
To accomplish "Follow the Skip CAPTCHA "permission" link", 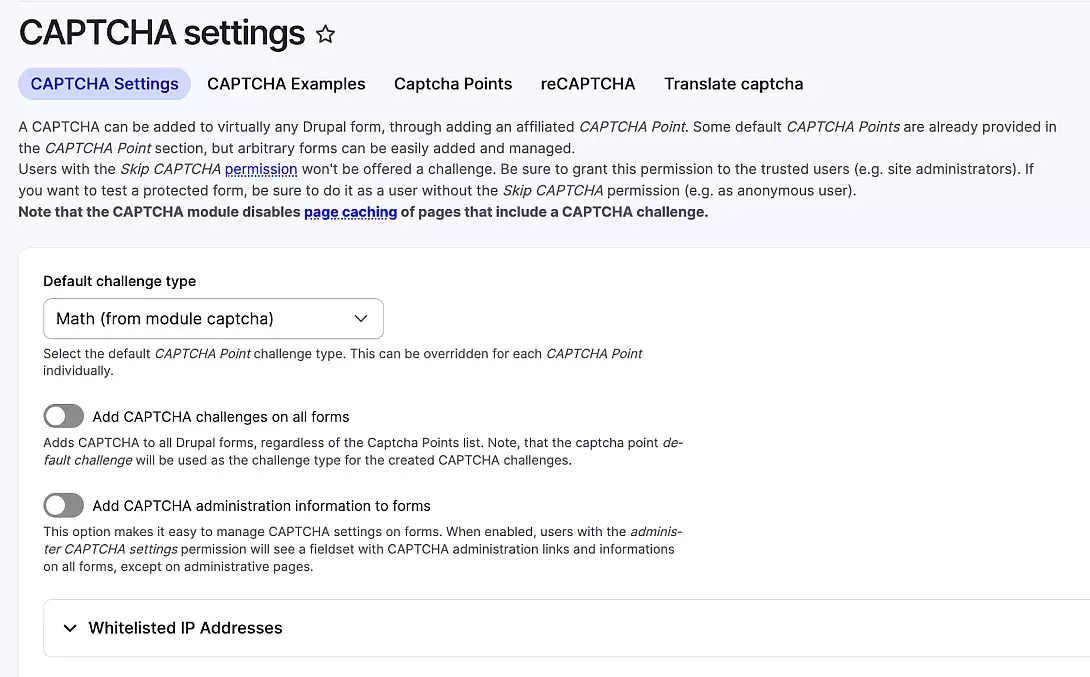I will click(261, 170).
